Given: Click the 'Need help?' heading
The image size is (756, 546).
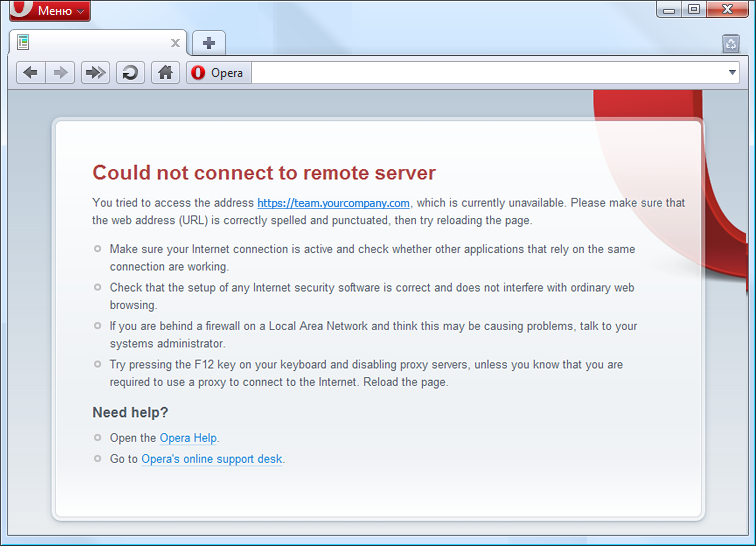Looking at the screenshot, I should tap(130, 412).
